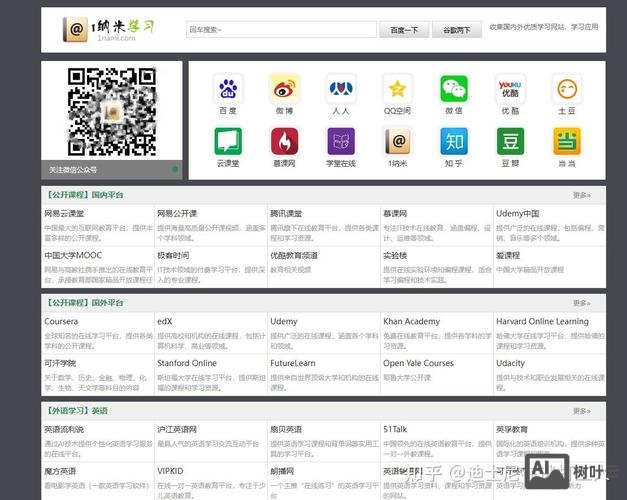
Task: Click the 关注微信公众号 bar
Action: [112, 170]
